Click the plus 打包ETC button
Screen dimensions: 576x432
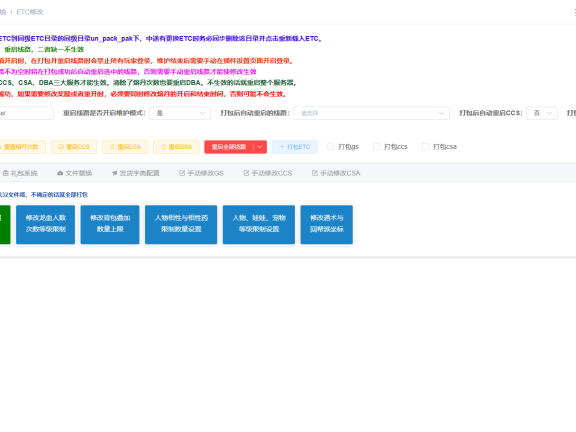tap(295, 147)
